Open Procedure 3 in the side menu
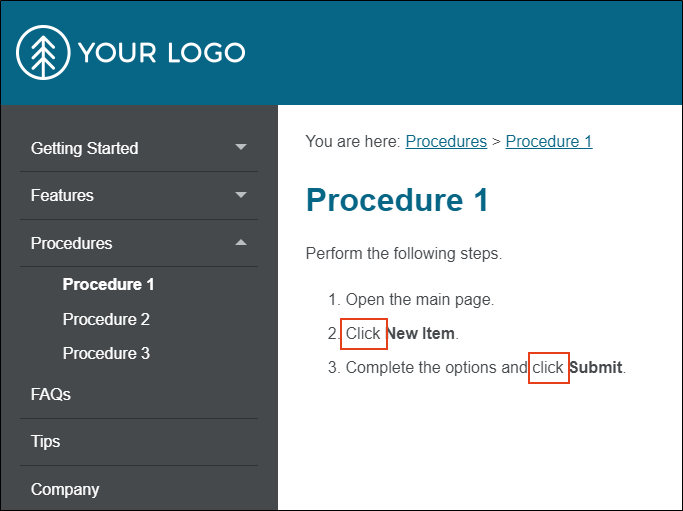The height and width of the screenshot is (511, 683). [106, 353]
